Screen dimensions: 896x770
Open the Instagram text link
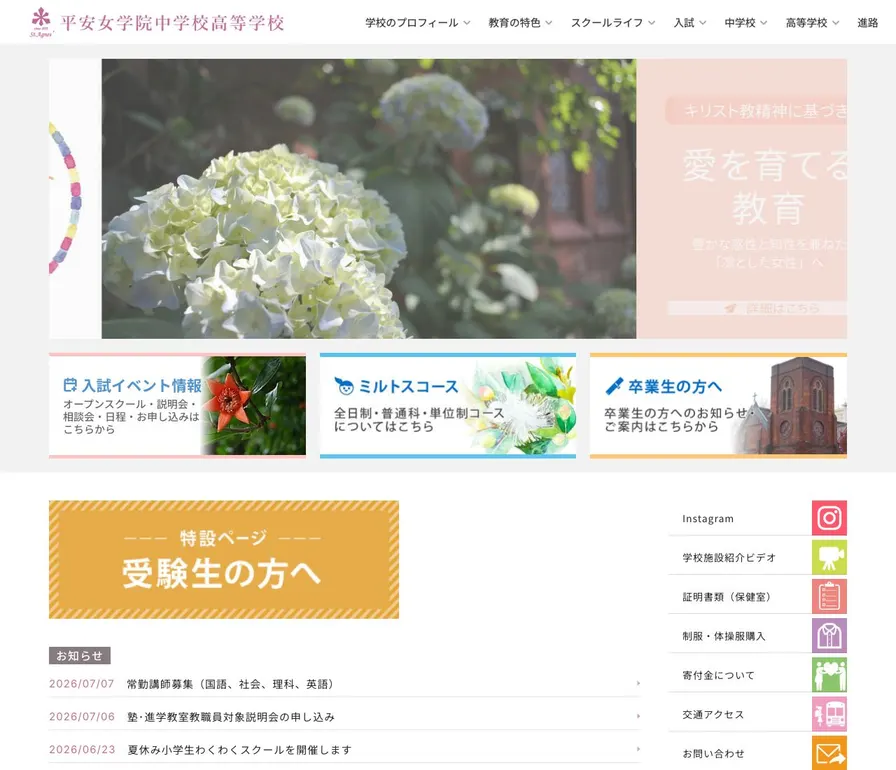coord(707,519)
